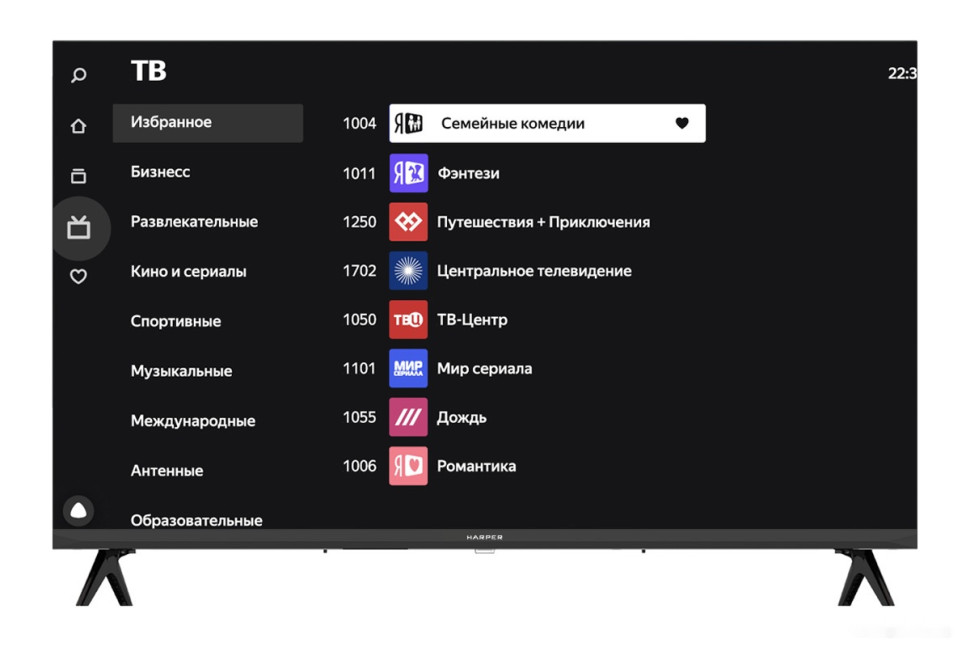
Task: Go to the Home screen icon
Action: 79,126
